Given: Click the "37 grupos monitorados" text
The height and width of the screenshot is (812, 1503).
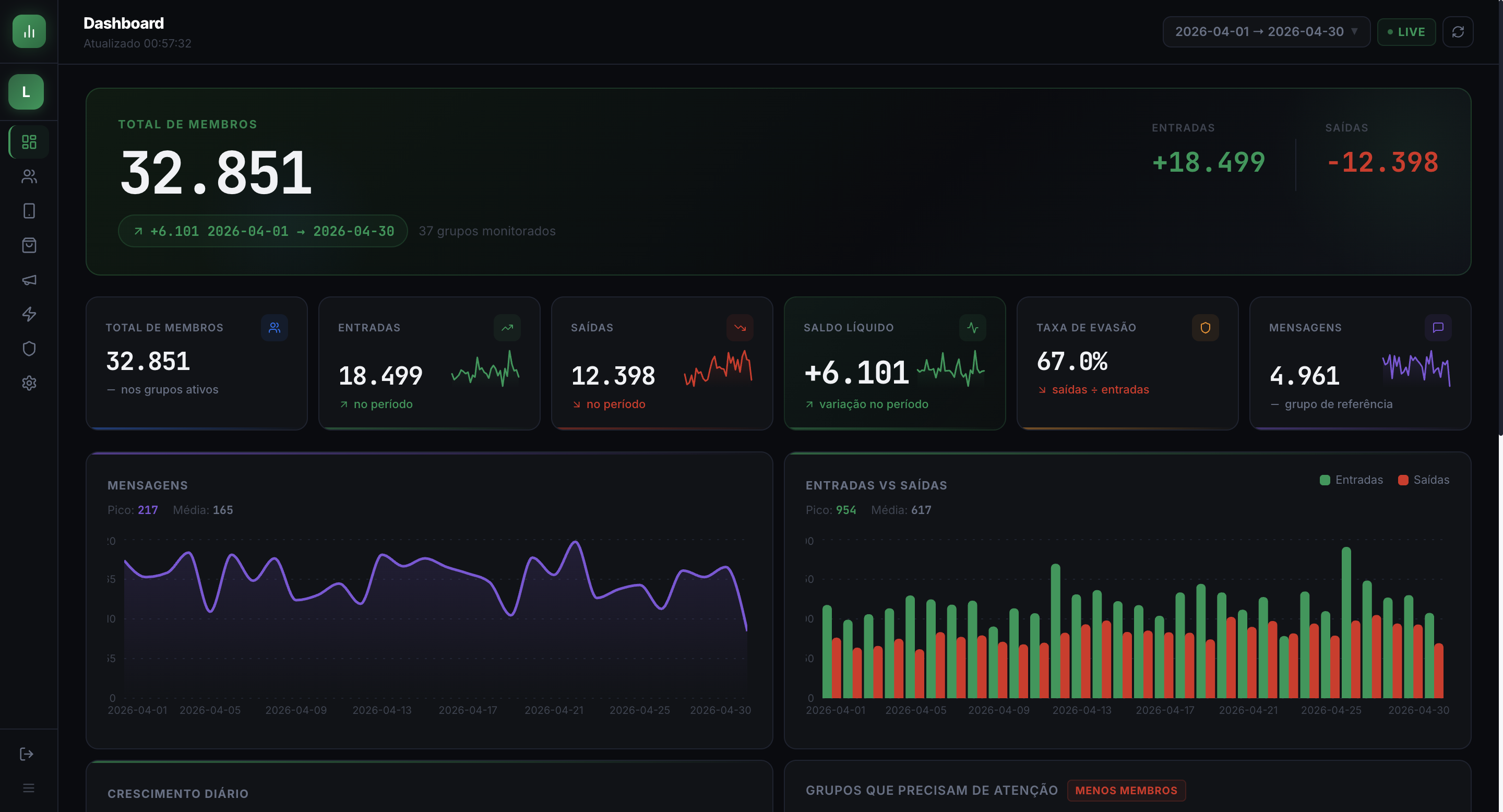Looking at the screenshot, I should click(x=486, y=231).
